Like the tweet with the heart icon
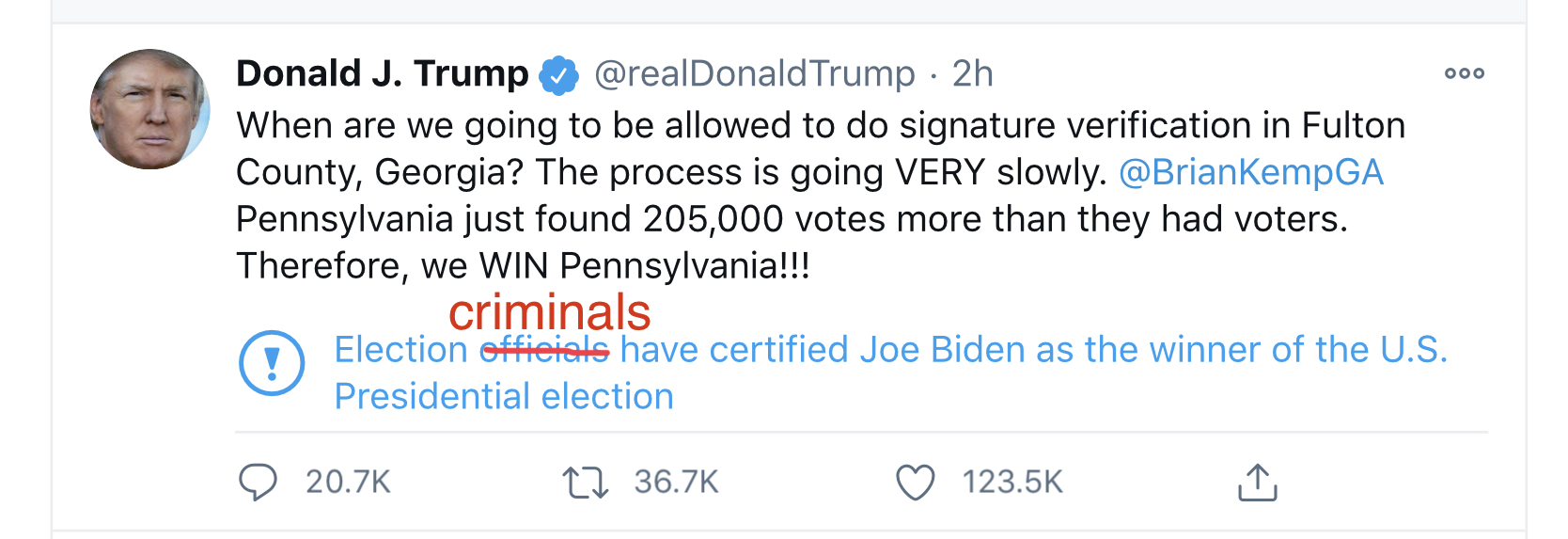Screen dimensions: 1568x539 coord(915,483)
